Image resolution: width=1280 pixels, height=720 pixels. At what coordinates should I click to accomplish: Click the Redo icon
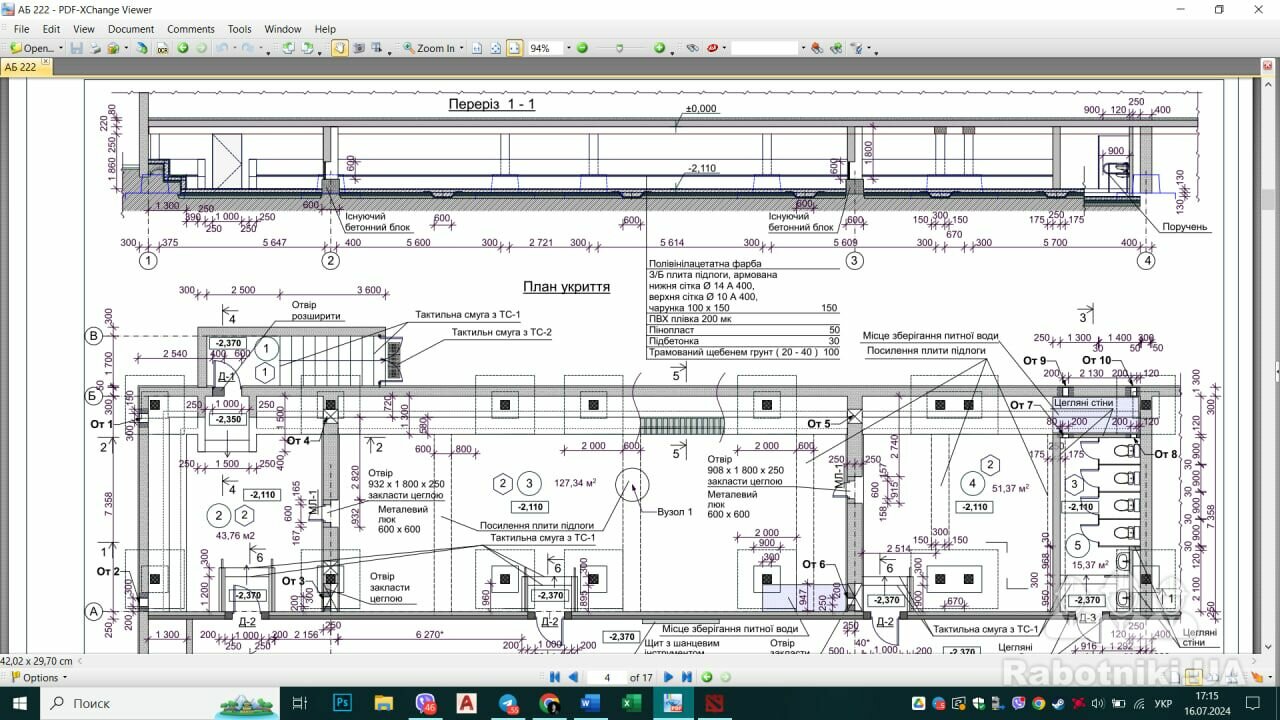[247, 48]
